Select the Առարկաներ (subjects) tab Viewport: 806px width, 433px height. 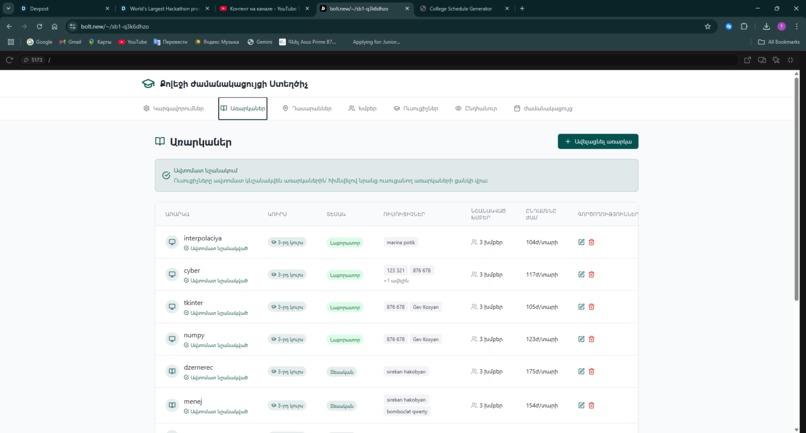click(x=243, y=109)
